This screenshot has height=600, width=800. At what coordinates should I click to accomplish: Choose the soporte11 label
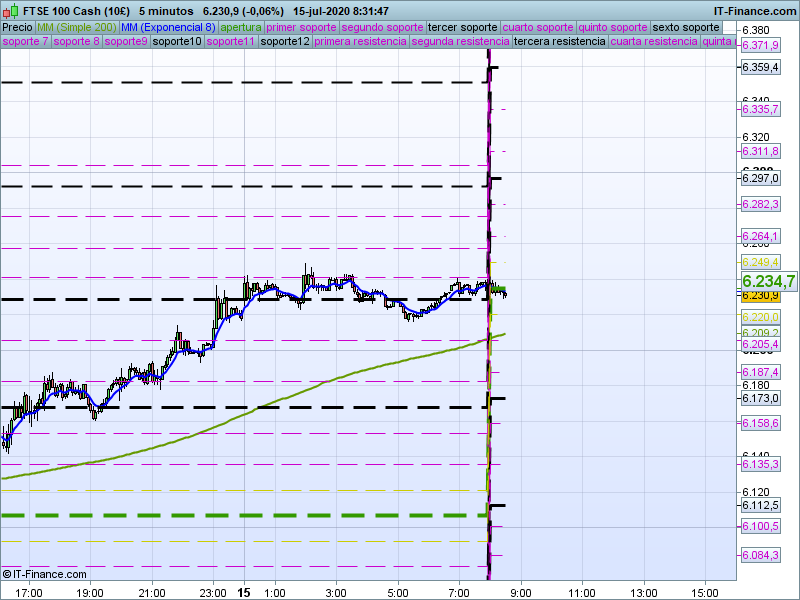[231, 41]
